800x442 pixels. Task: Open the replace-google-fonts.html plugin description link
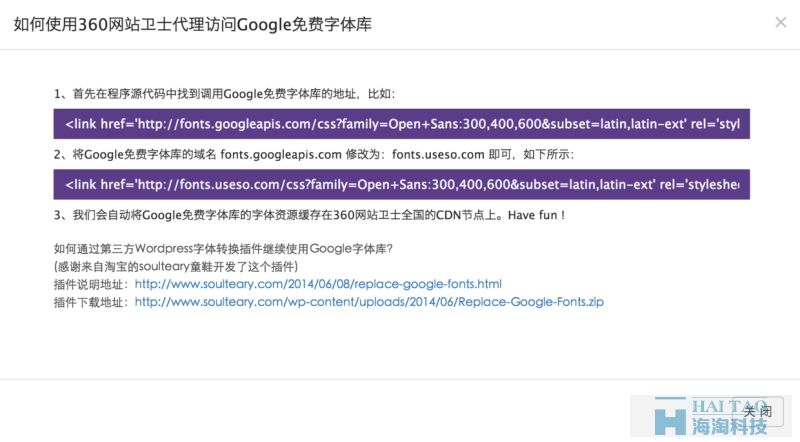click(318, 284)
